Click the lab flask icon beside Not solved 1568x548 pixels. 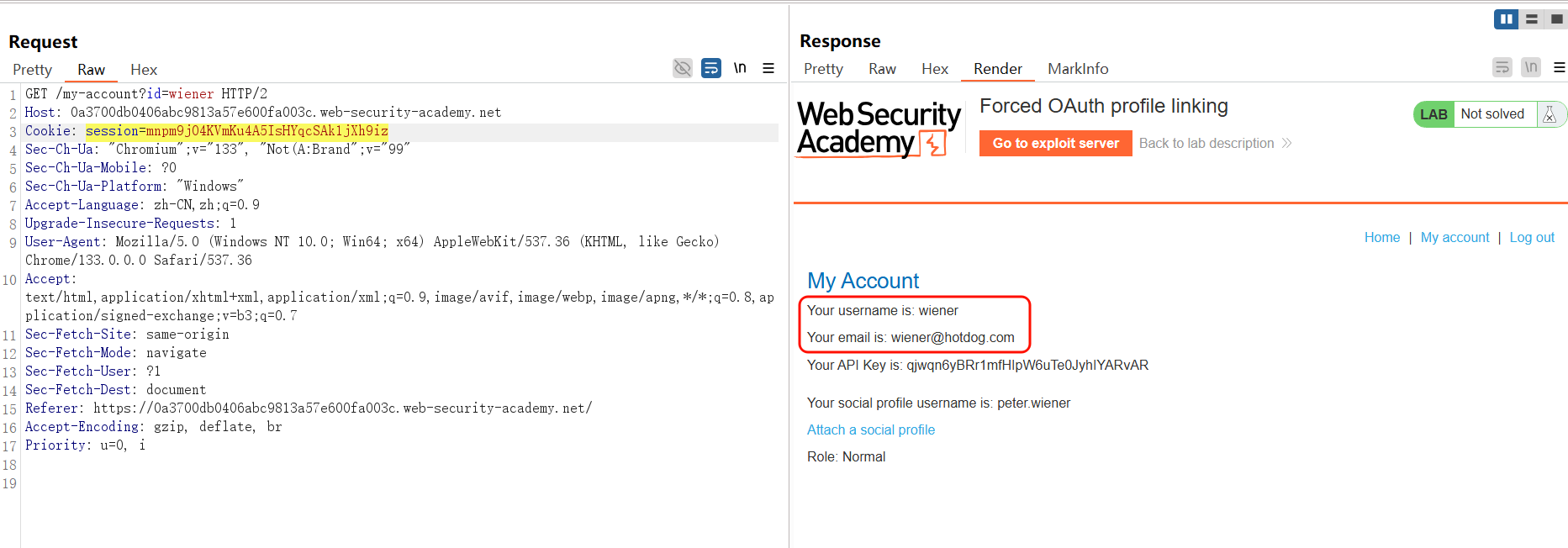(x=1550, y=114)
